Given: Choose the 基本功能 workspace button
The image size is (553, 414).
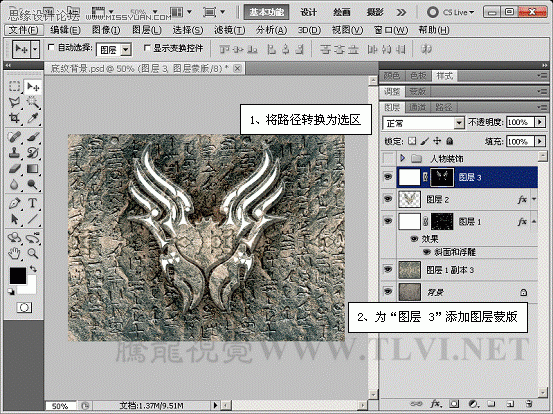Looking at the screenshot, I should point(267,12).
